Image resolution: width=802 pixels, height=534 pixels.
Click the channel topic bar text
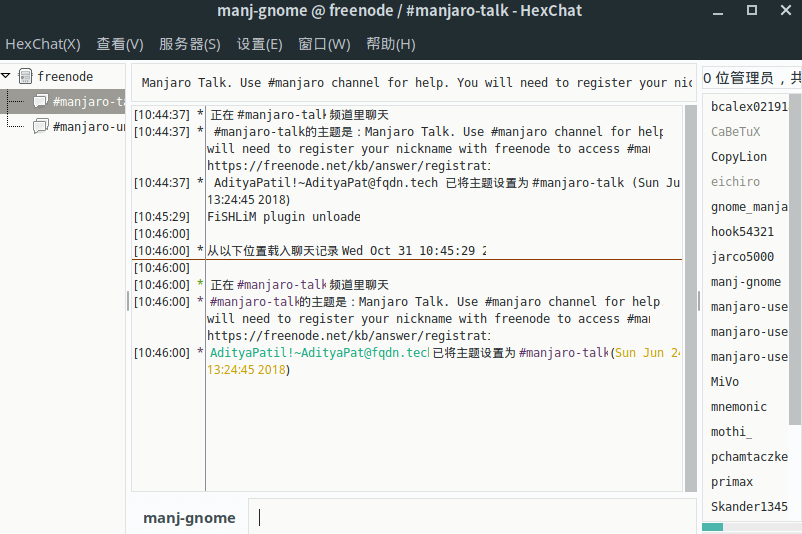[x=416, y=82]
